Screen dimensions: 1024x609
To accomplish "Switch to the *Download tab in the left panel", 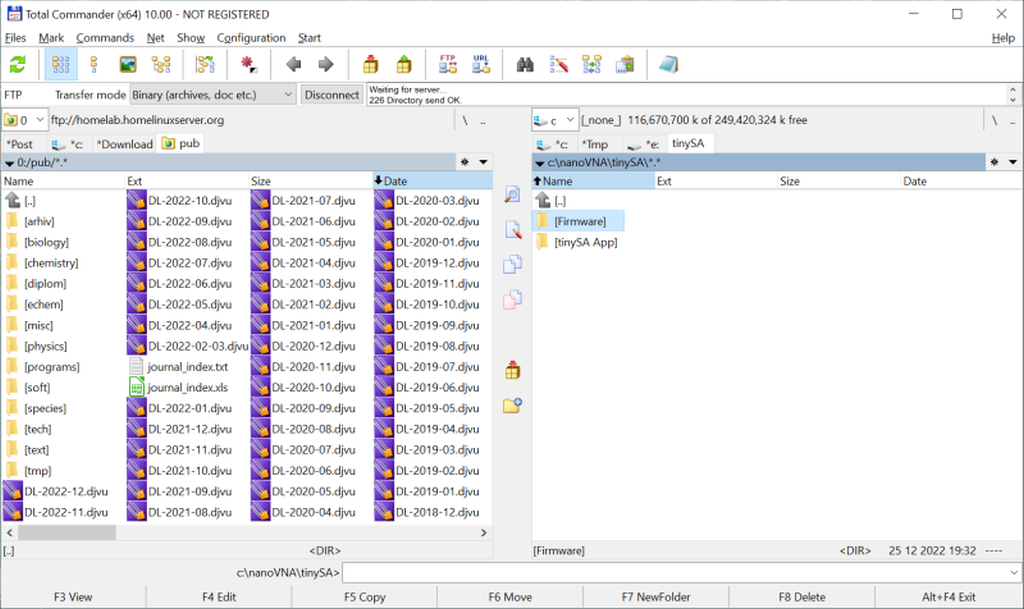I will pyautogui.click(x=124, y=144).
